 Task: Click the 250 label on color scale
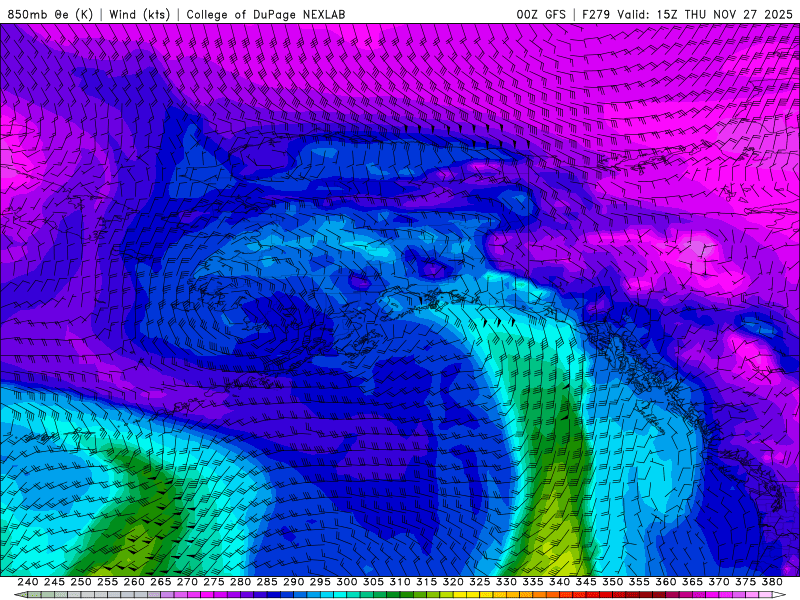coord(81,582)
